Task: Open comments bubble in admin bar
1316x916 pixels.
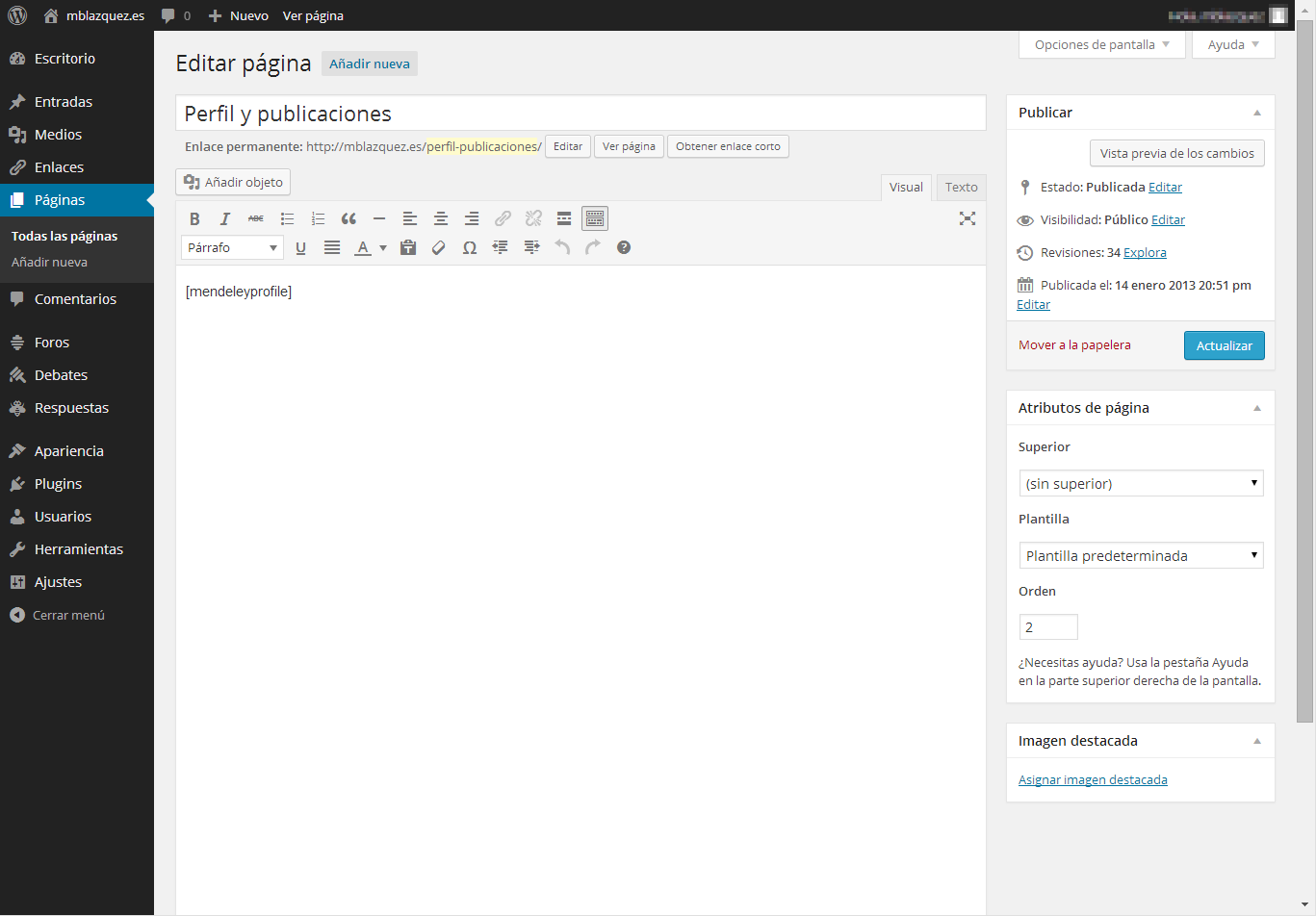Action: point(175,15)
